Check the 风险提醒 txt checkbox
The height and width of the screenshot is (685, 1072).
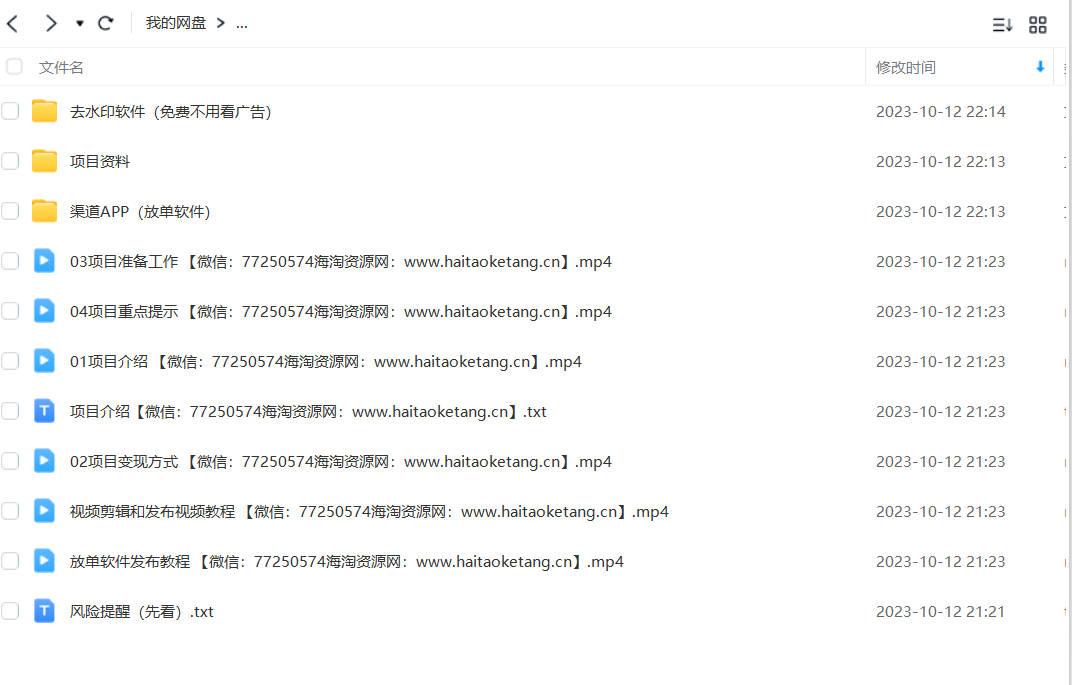(10, 610)
